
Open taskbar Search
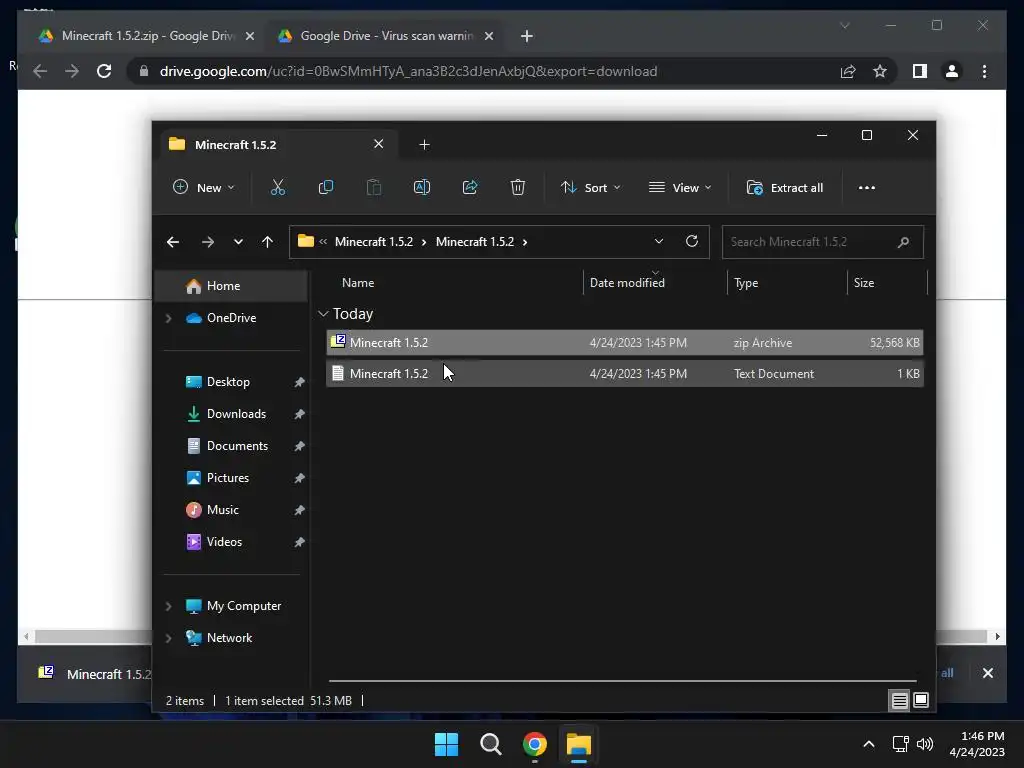point(490,744)
